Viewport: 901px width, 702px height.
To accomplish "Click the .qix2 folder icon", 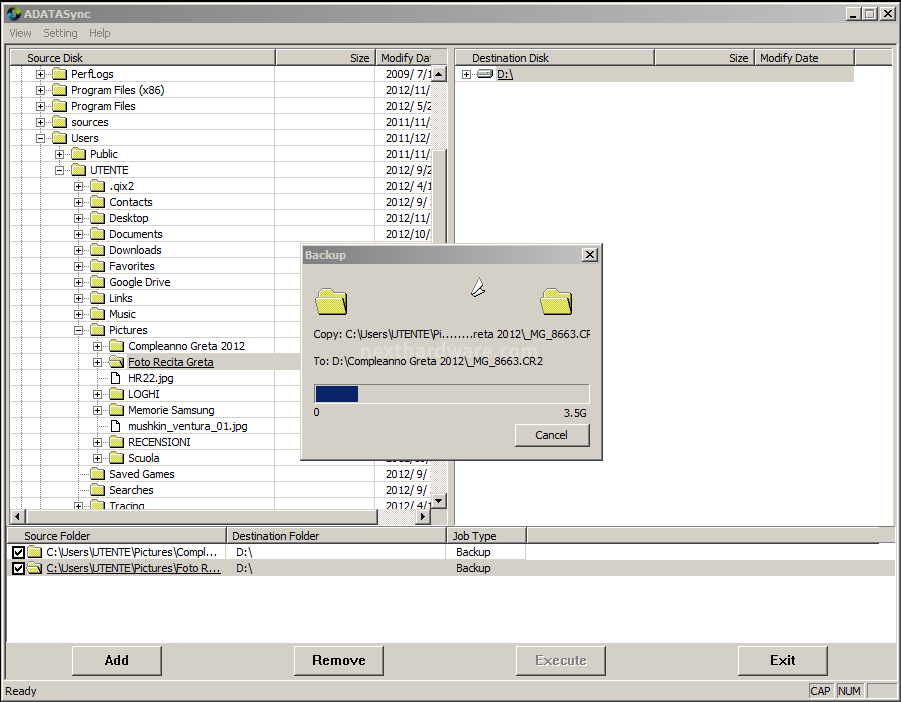I will point(98,187).
